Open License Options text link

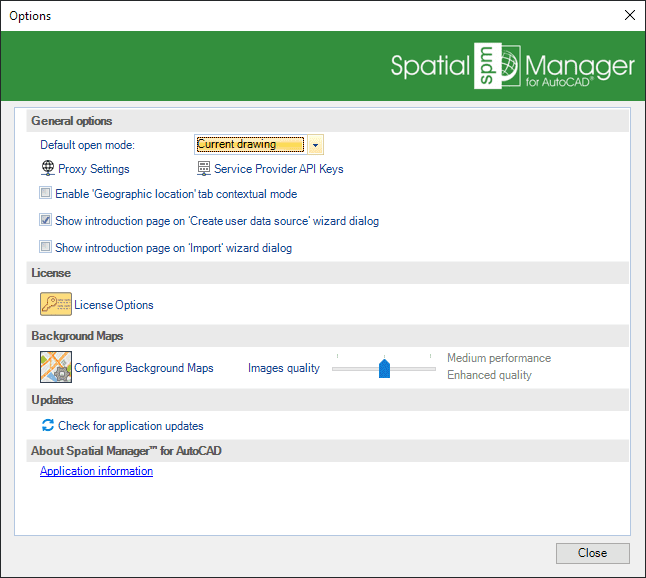[114, 305]
